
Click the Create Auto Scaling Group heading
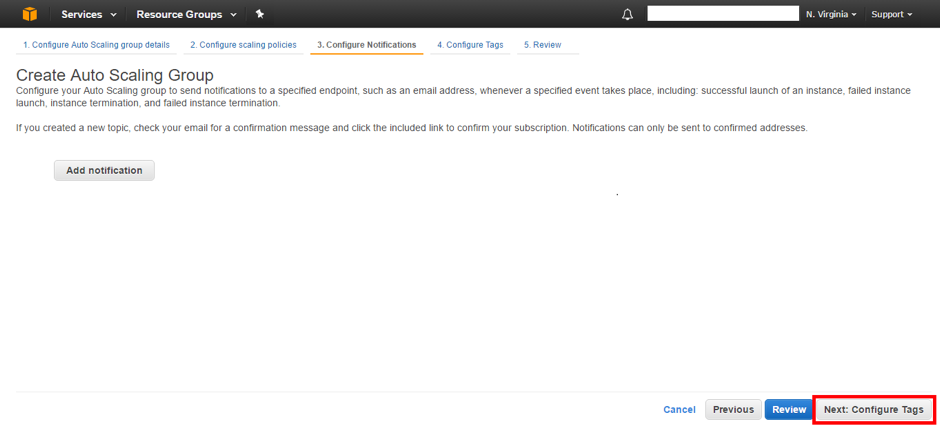coord(115,75)
